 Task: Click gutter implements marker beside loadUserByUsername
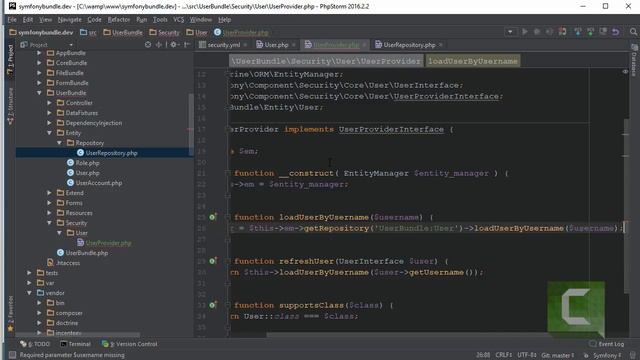(213, 217)
